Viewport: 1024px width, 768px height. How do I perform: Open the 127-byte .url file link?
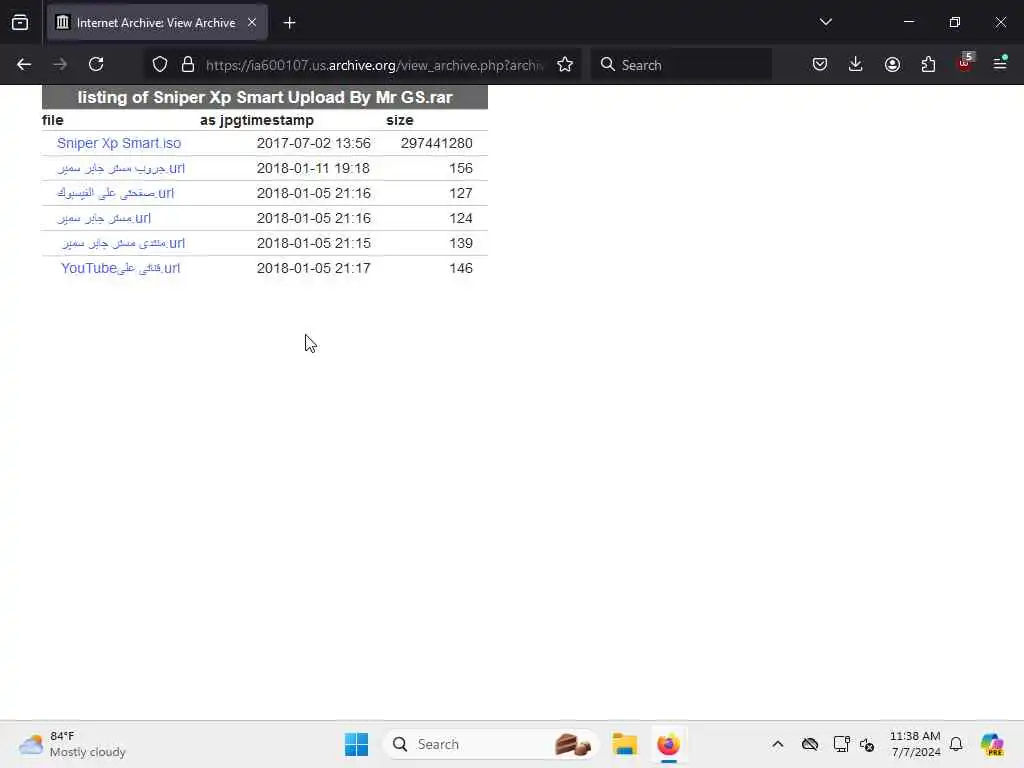(116, 193)
